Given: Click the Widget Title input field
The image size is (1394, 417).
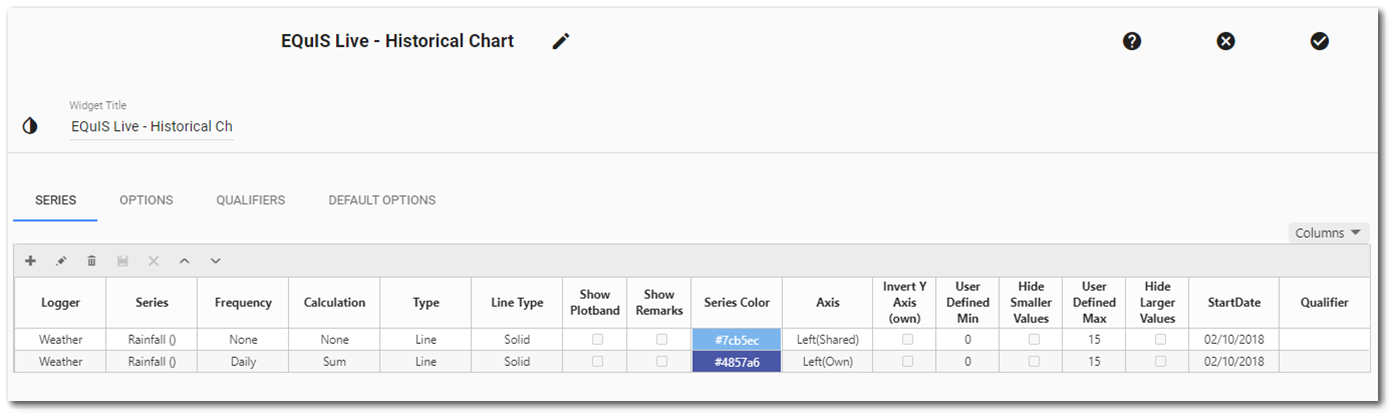Looking at the screenshot, I should click(151, 127).
